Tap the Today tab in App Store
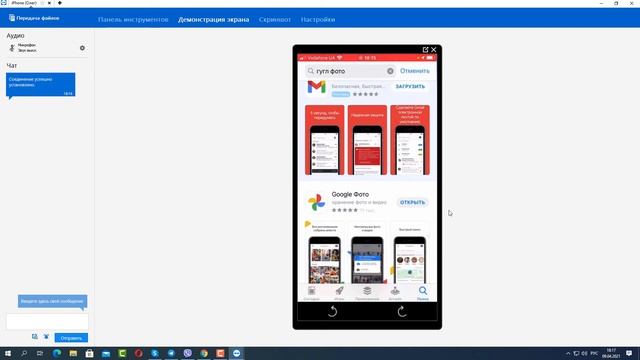This screenshot has height=360, width=640. pyautogui.click(x=312, y=293)
